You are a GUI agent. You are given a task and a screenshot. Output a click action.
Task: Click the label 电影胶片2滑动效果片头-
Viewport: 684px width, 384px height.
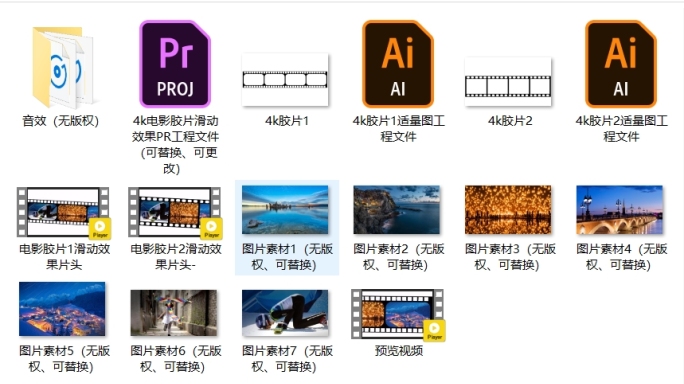175,257
